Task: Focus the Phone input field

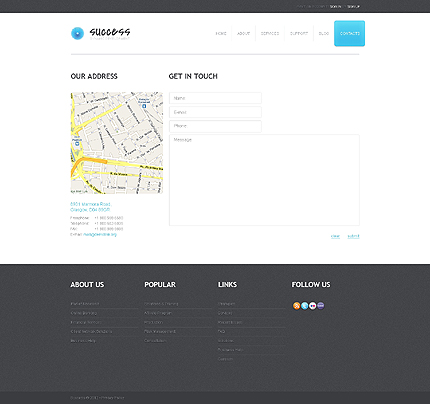Action: click(x=215, y=126)
